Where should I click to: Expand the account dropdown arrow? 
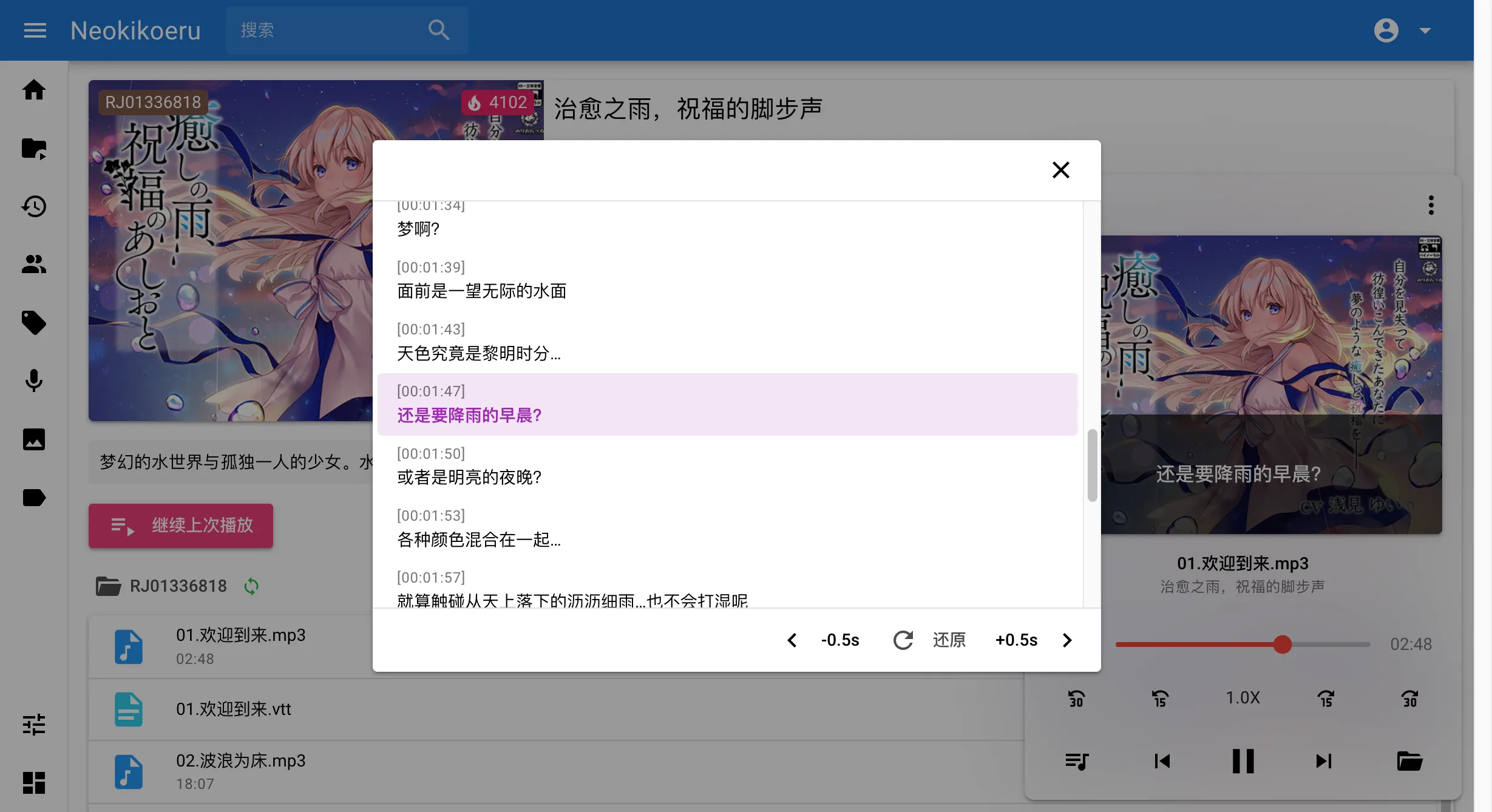(1425, 30)
